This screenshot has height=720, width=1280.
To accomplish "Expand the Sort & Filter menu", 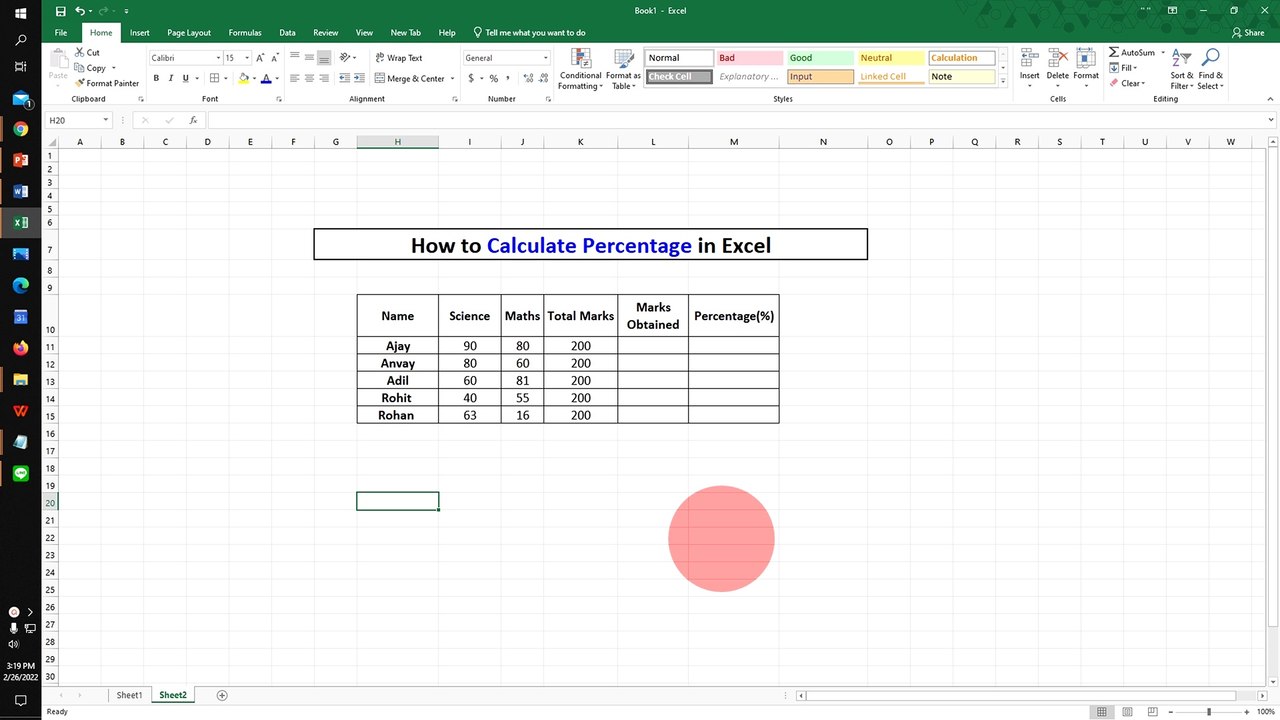I will tap(1181, 69).
